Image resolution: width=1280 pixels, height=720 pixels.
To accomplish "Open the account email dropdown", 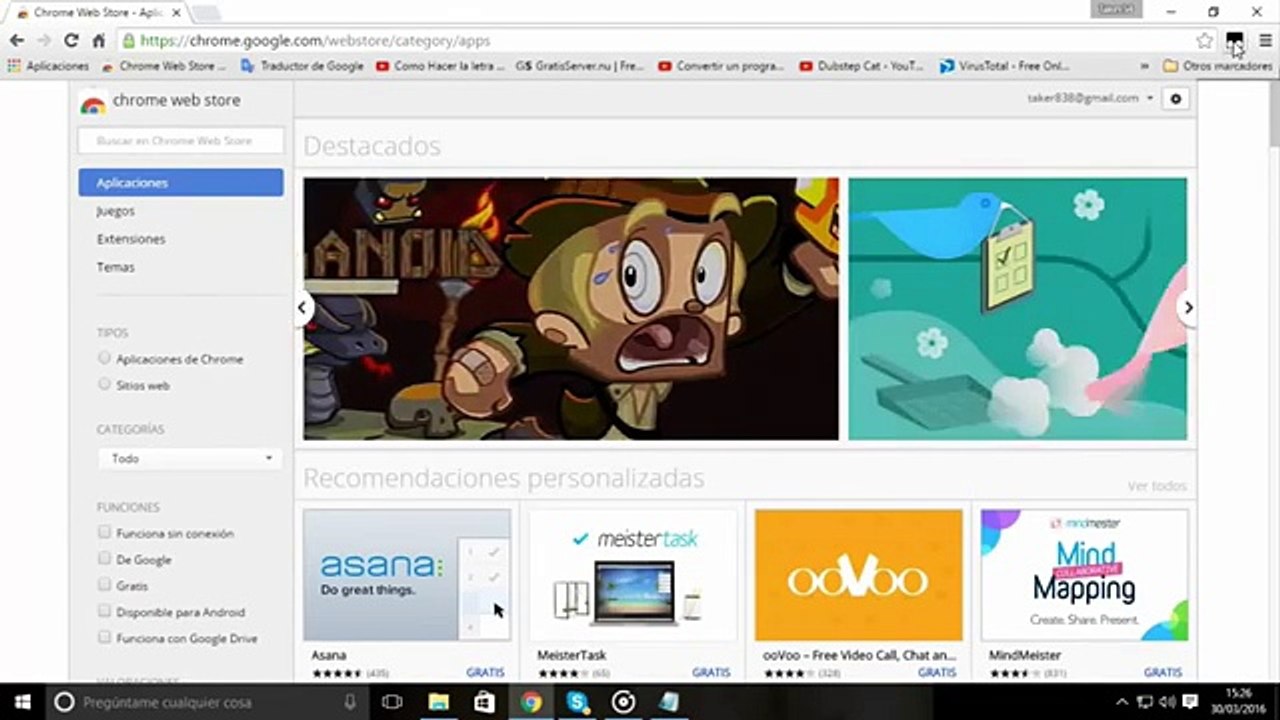I will tap(1091, 98).
